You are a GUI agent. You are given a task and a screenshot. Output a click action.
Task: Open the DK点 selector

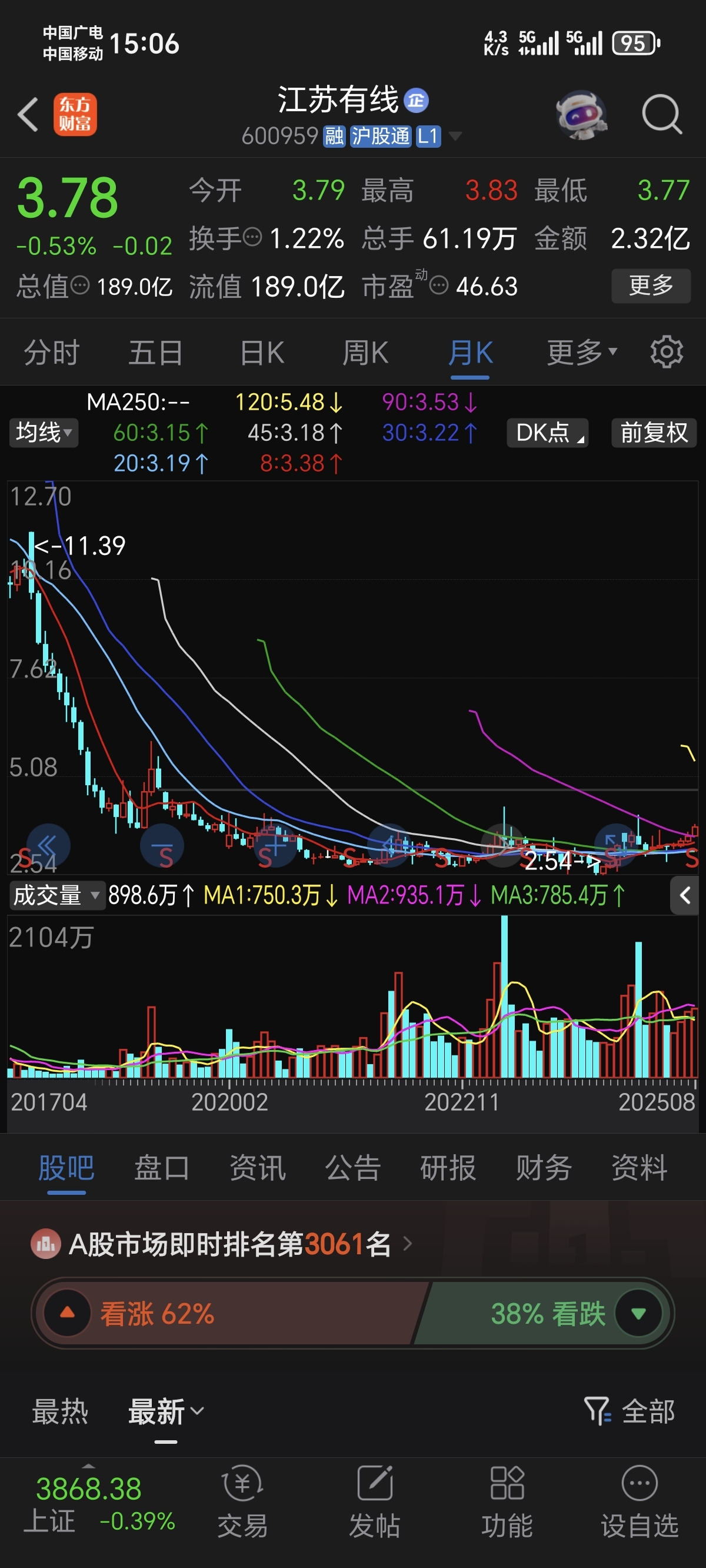[x=548, y=433]
